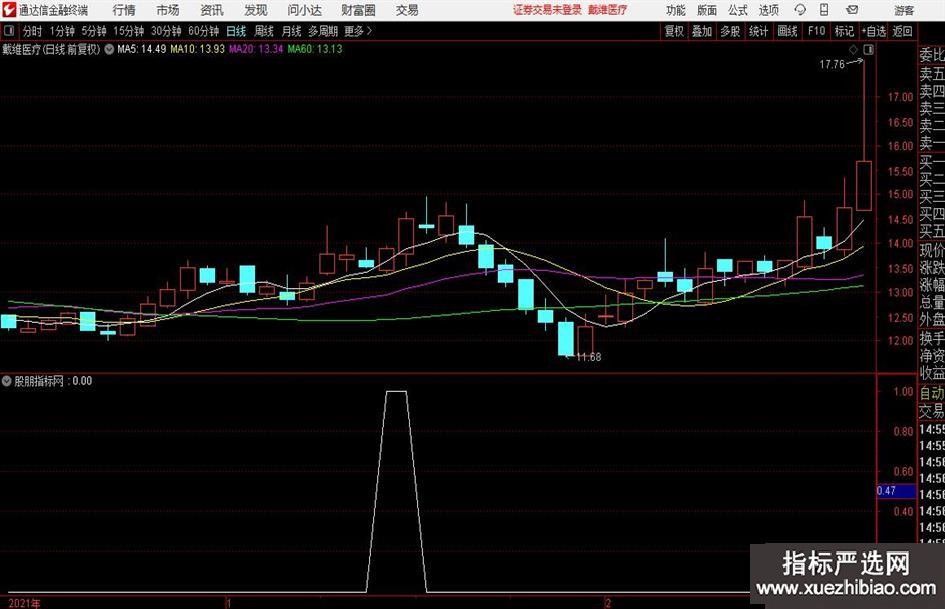The image size is (945, 609).
Task: Switch to 60分钟 period
Action: coord(204,31)
